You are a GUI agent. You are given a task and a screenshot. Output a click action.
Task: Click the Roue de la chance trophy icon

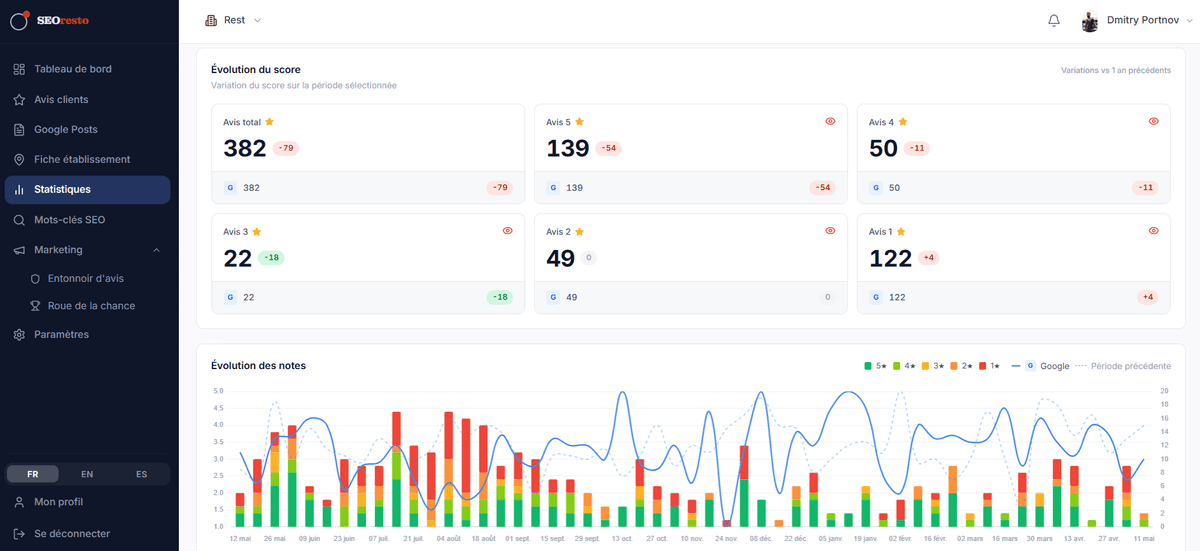point(36,306)
